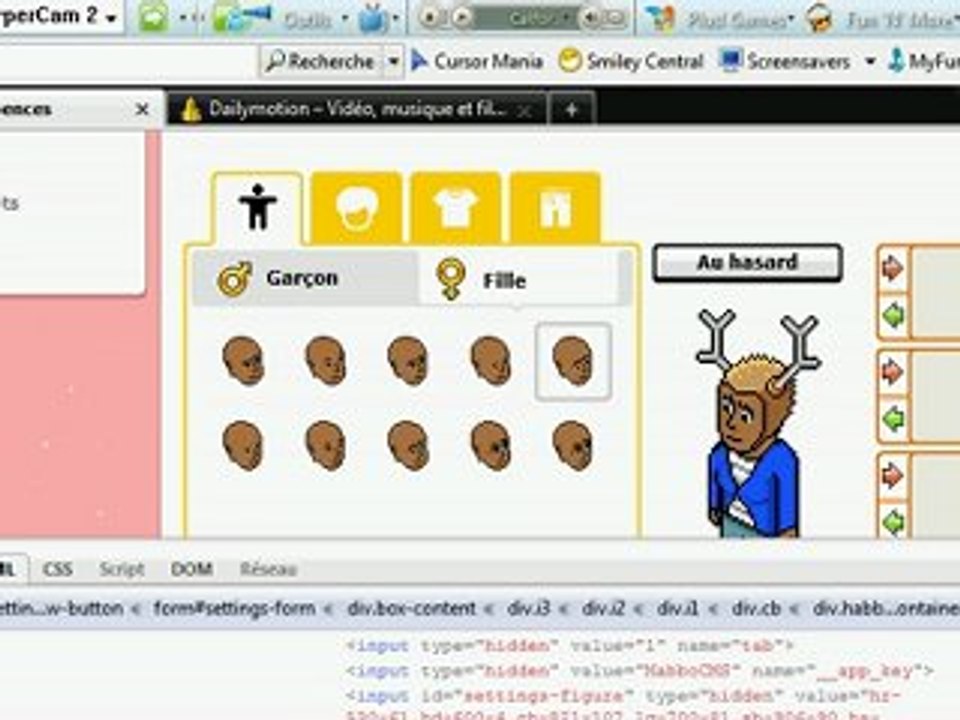
Task: Open the DOM panel tab
Action: 192,569
